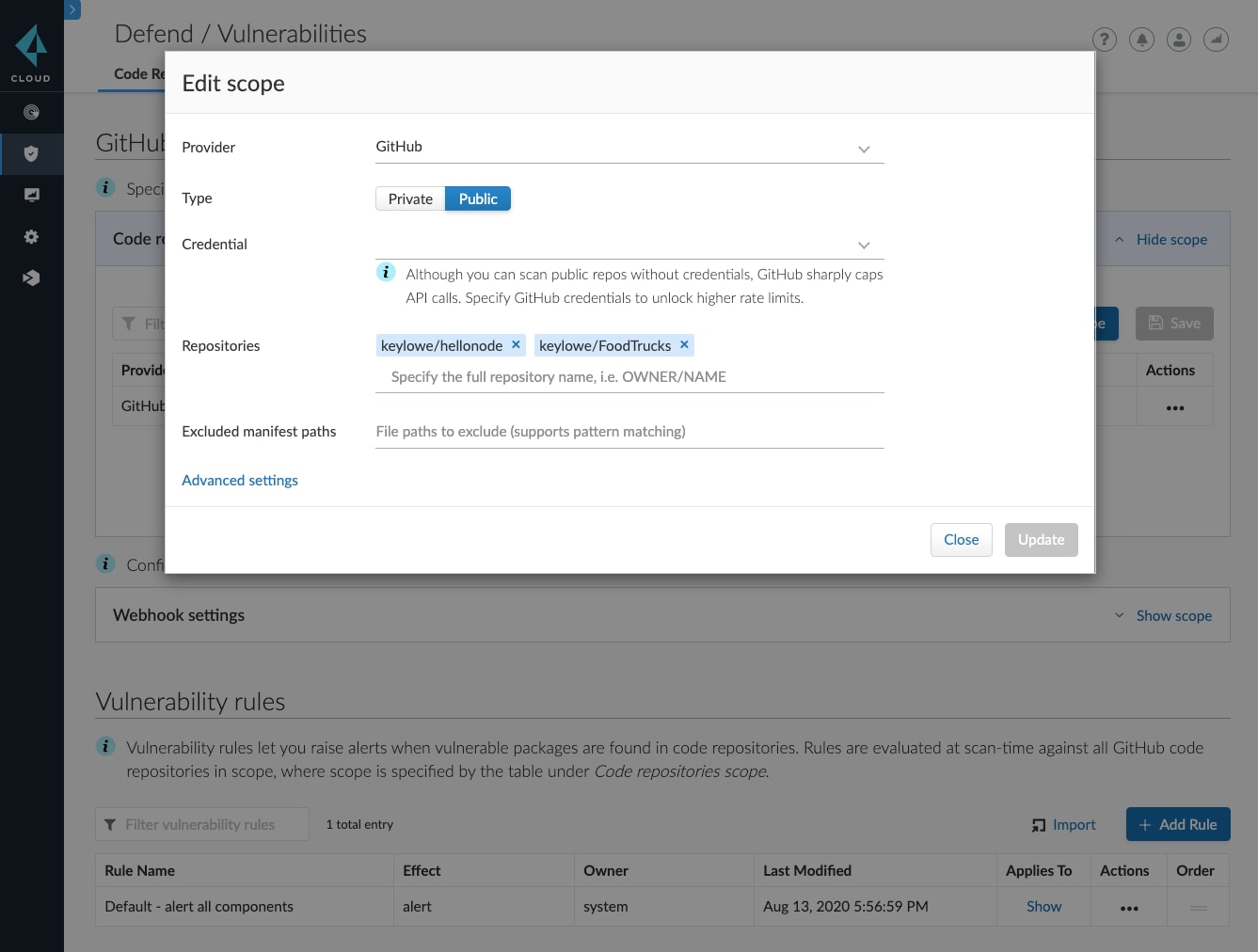1258x952 pixels.
Task: Select the Private type option
Action: tap(410, 199)
